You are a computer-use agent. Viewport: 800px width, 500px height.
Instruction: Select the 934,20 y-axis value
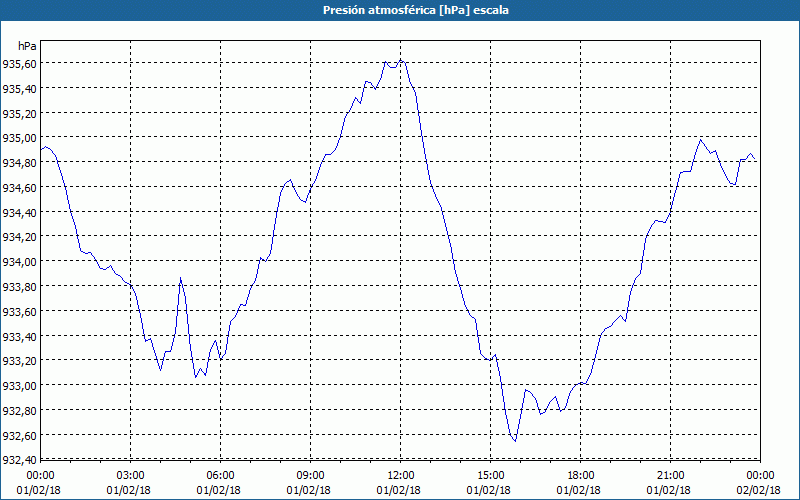tap(19, 237)
